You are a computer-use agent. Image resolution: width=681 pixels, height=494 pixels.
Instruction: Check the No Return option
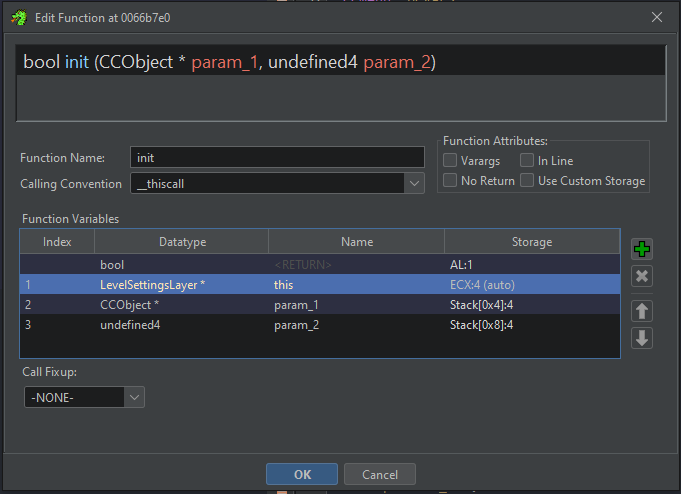click(x=450, y=181)
